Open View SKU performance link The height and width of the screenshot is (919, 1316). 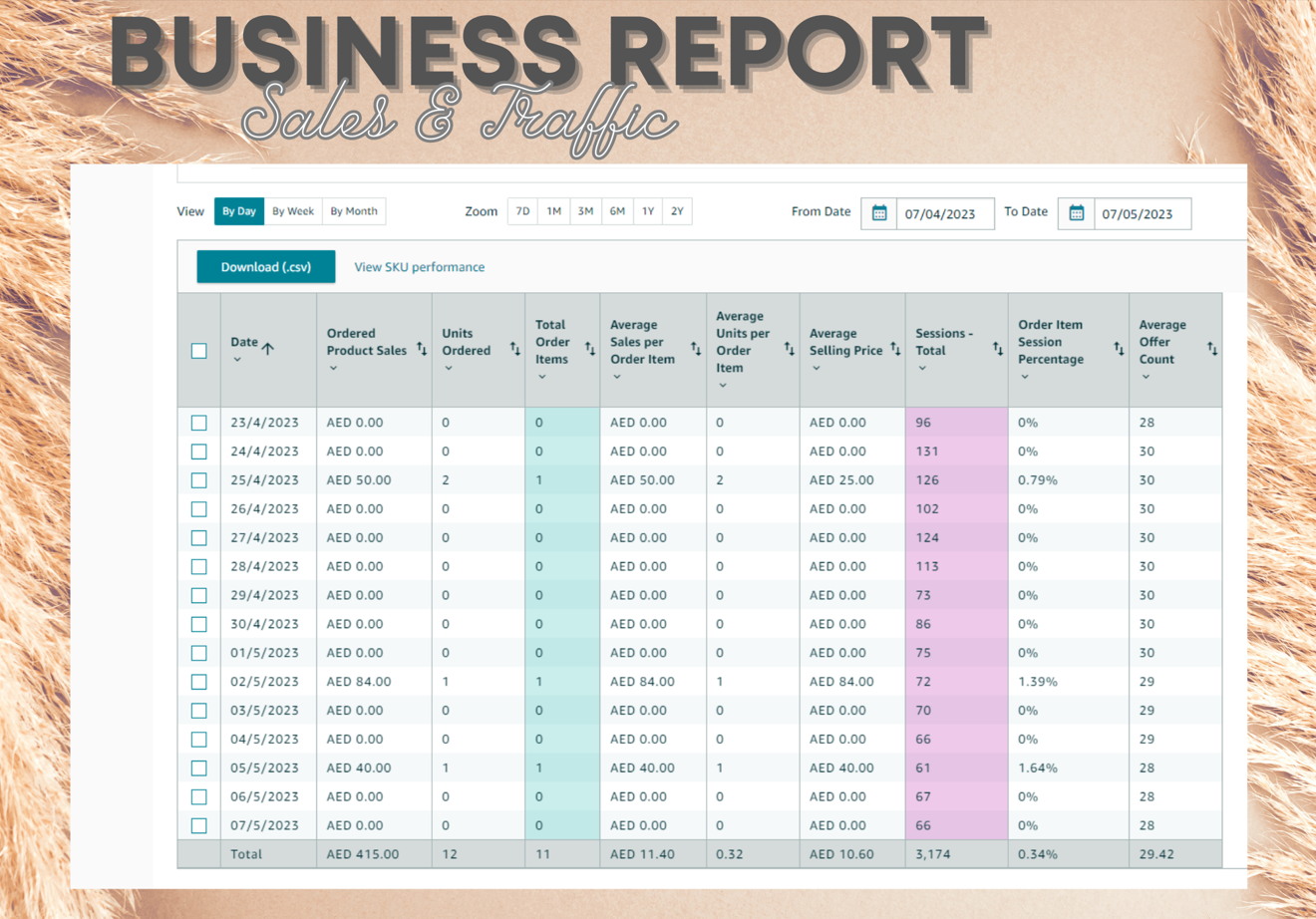420,267
